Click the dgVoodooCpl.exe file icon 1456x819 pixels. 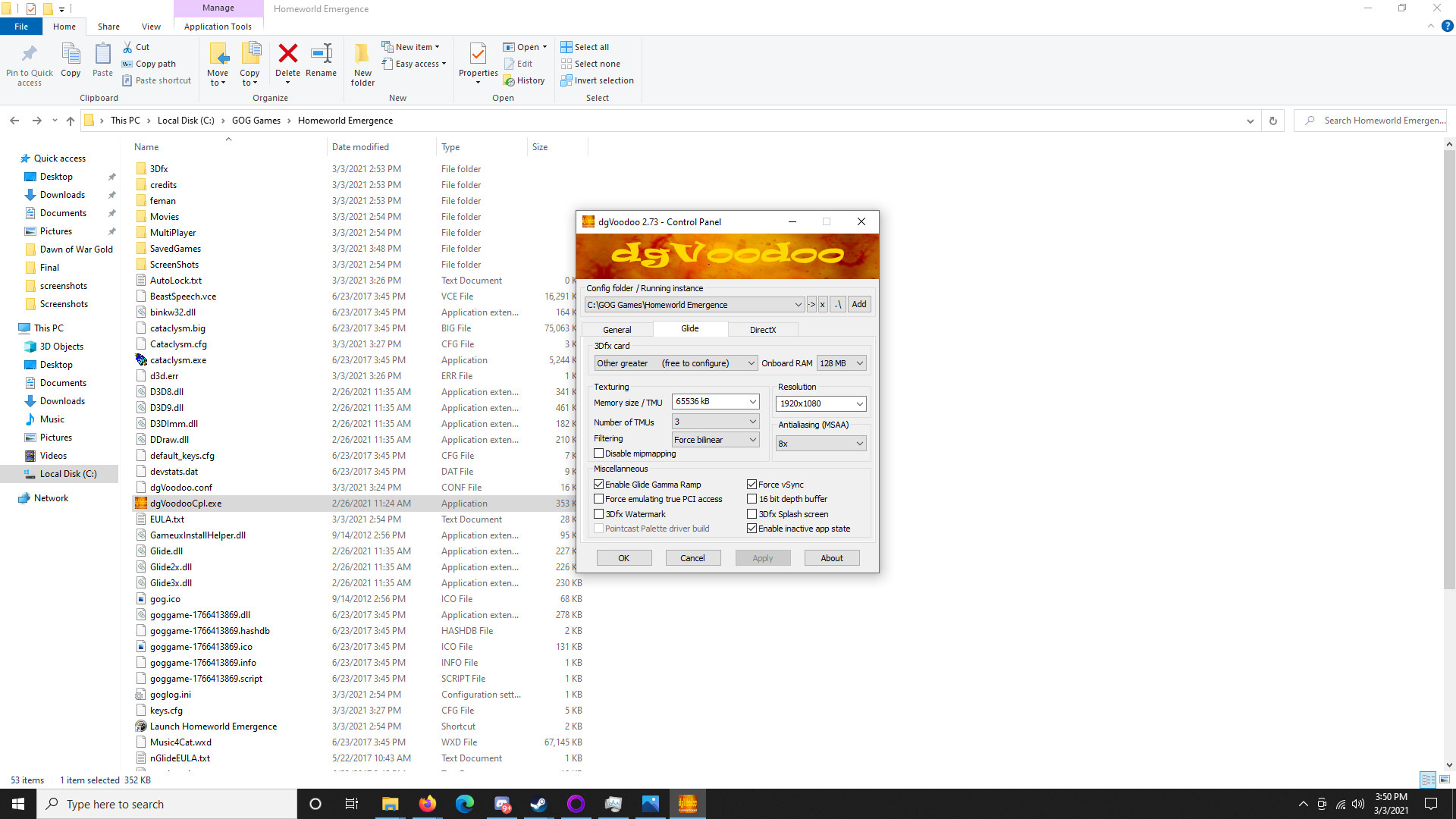point(141,504)
